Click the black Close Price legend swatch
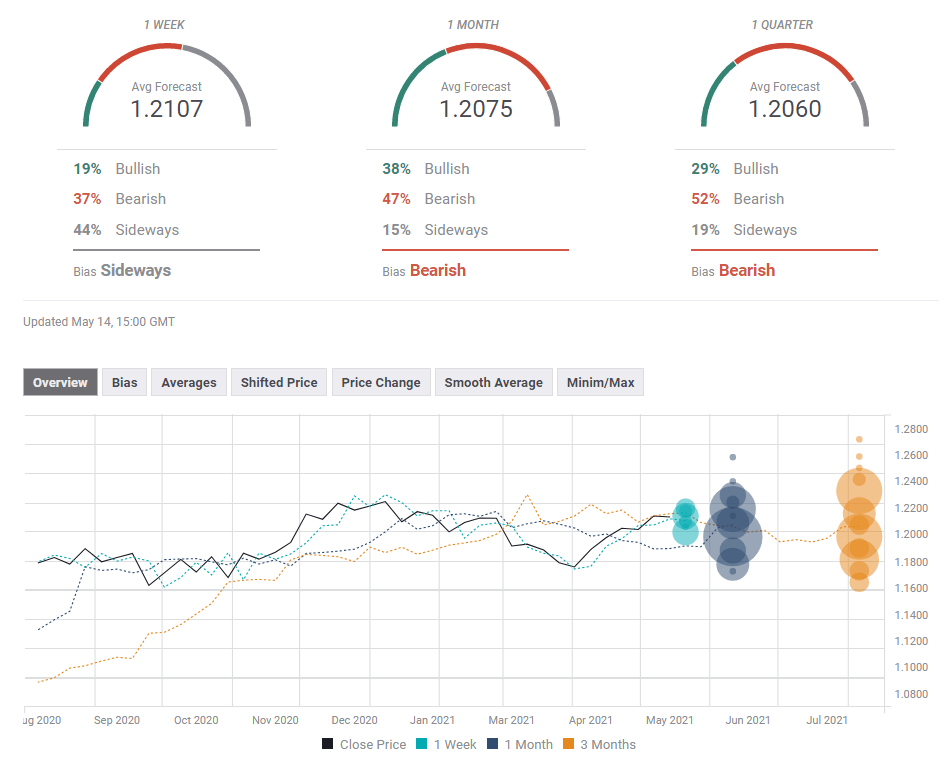 328,744
